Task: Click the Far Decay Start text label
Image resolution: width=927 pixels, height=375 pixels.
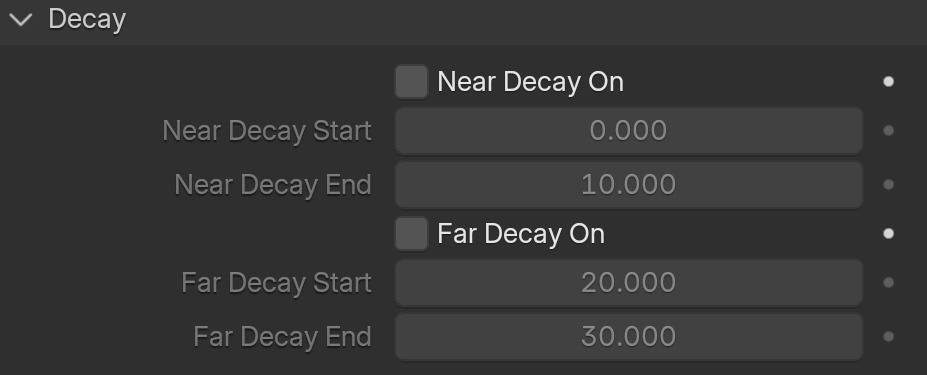Action: (x=276, y=283)
